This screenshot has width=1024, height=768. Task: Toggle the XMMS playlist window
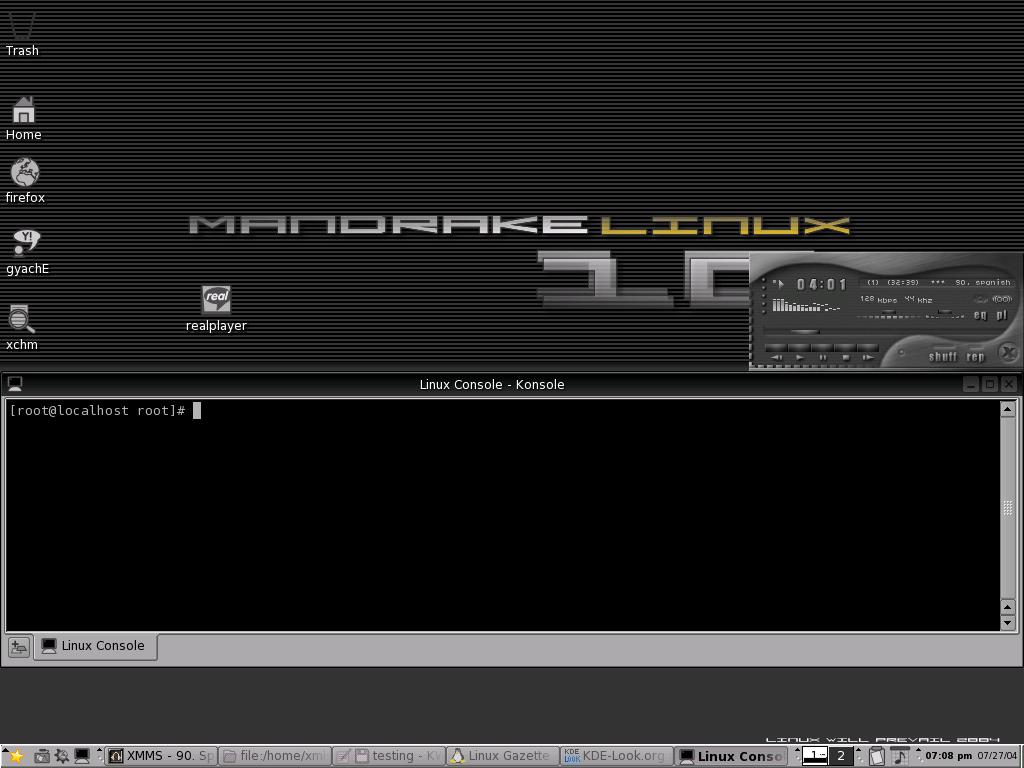1002,315
